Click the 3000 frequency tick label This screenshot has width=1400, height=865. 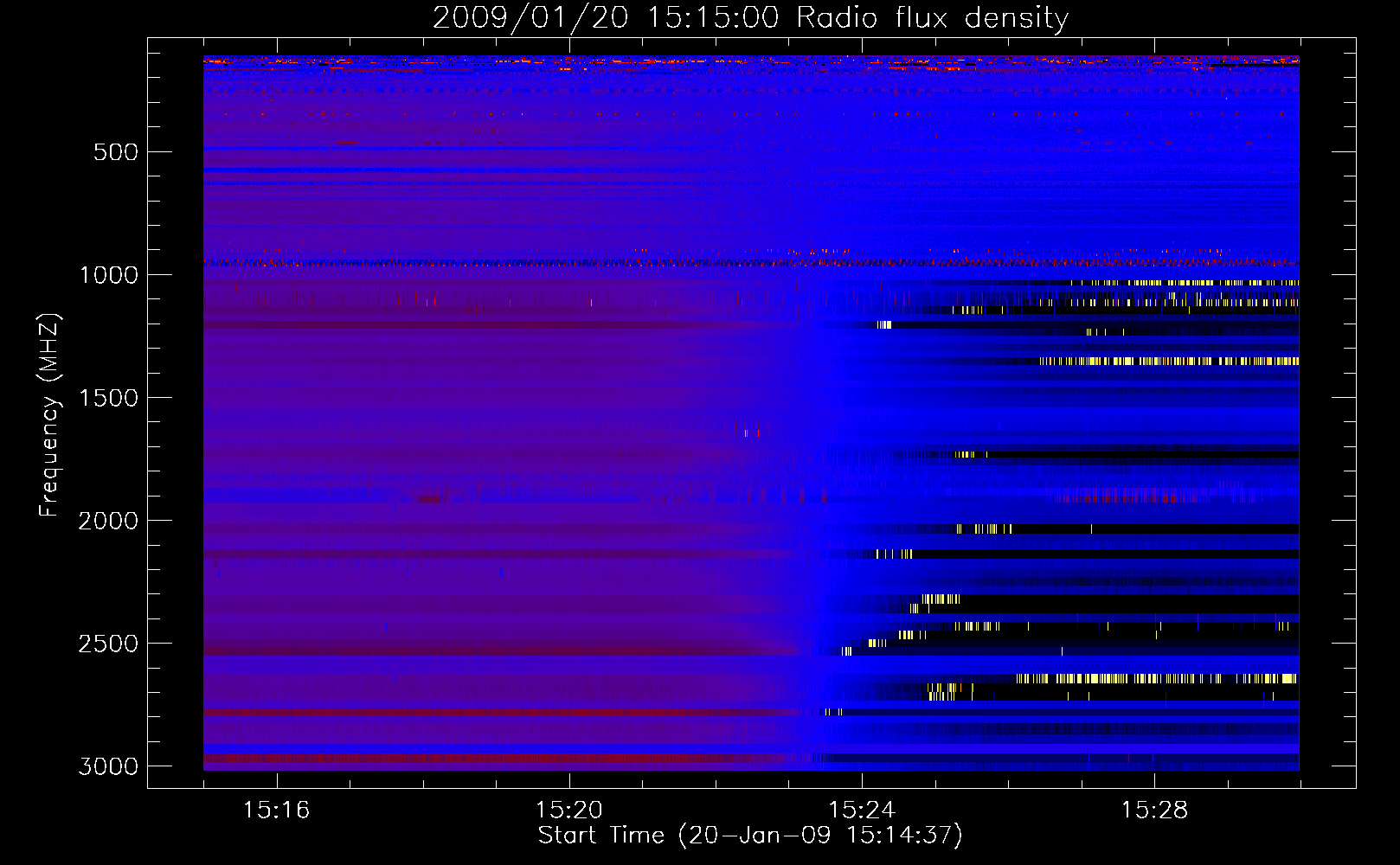coord(108,766)
